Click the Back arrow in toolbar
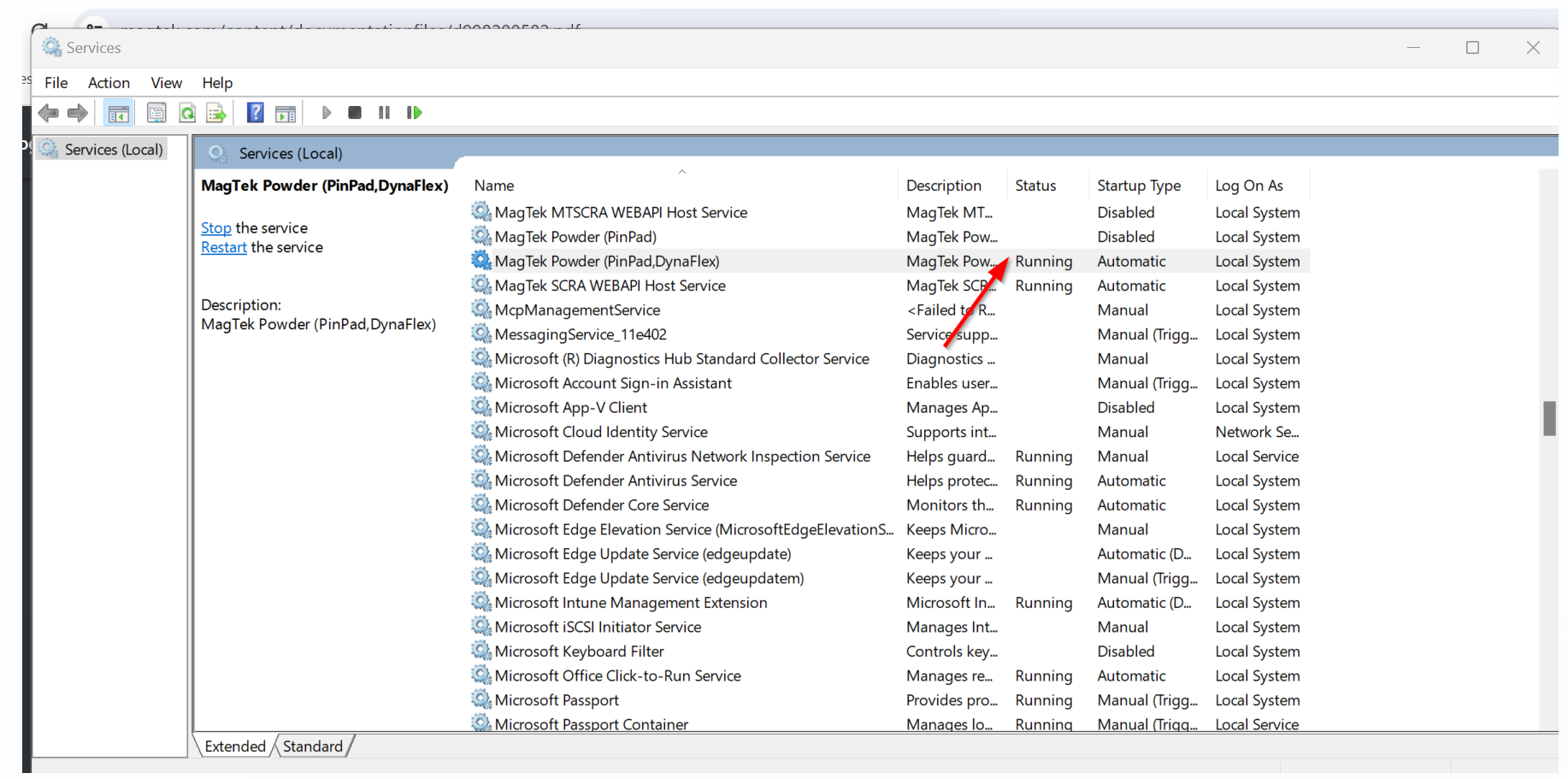 (x=49, y=113)
